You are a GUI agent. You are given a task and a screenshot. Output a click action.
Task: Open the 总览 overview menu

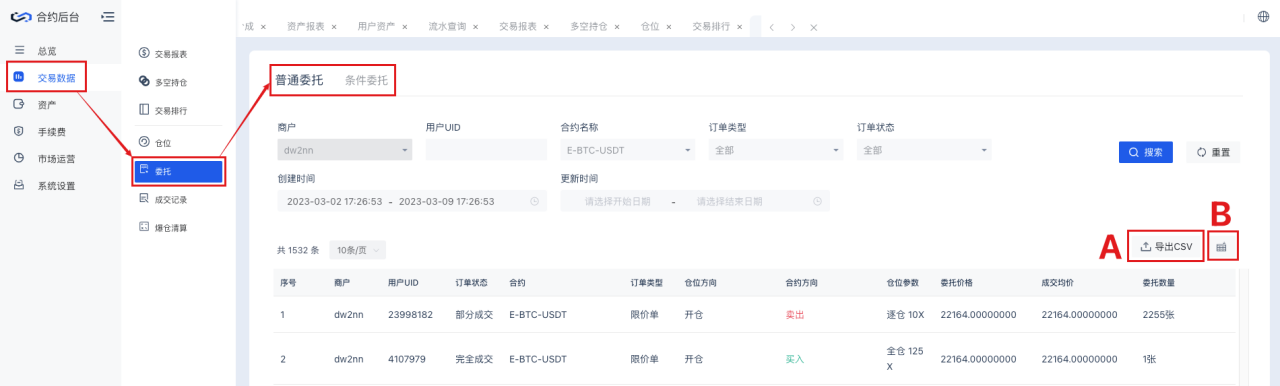point(46,50)
